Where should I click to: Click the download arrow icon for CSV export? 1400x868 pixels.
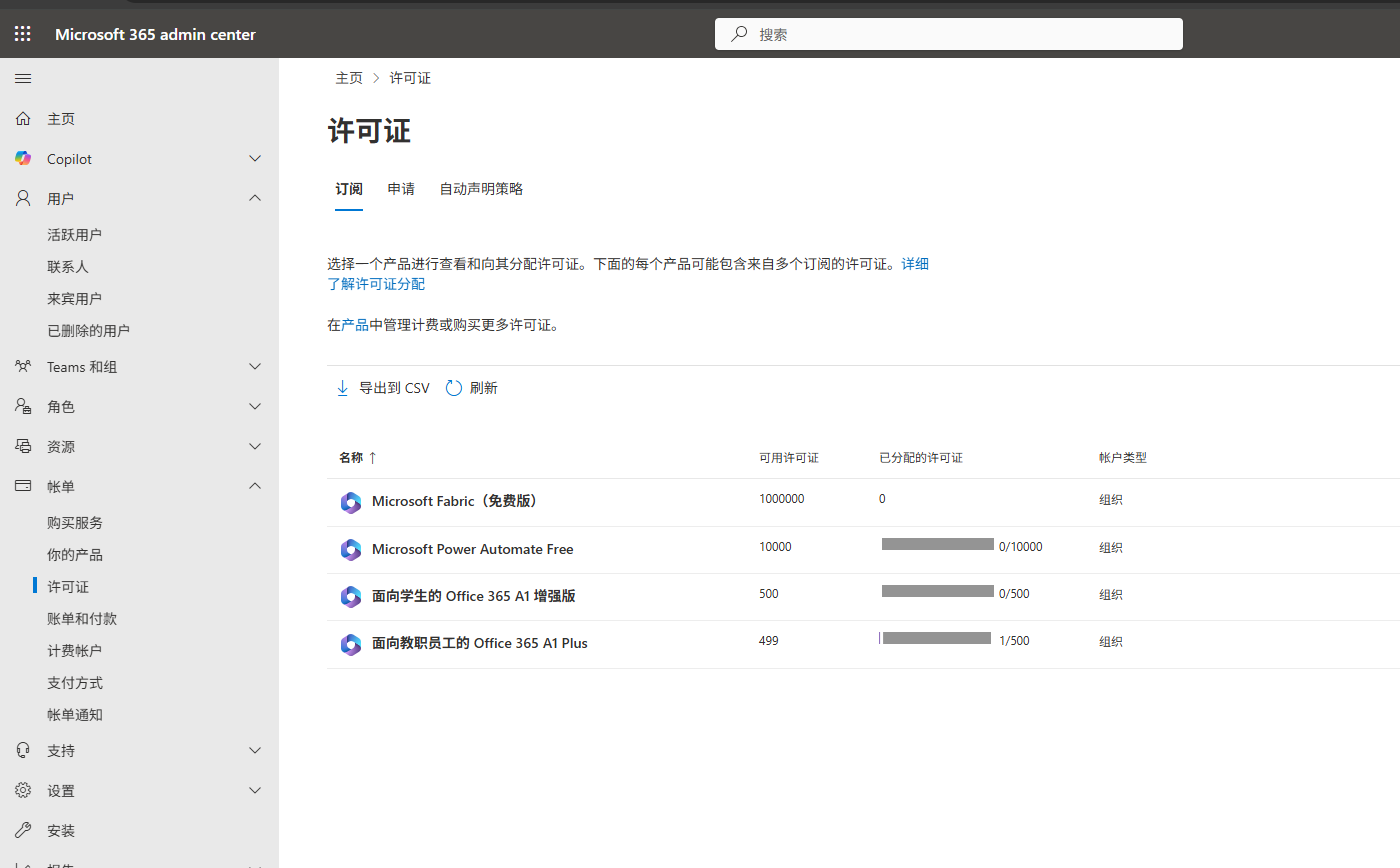point(343,388)
